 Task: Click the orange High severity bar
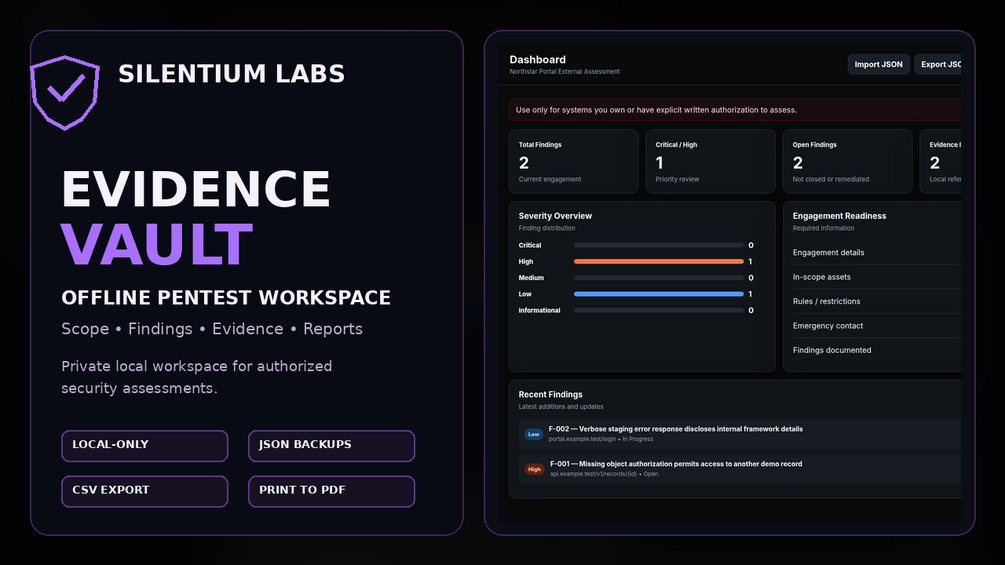[x=659, y=261]
